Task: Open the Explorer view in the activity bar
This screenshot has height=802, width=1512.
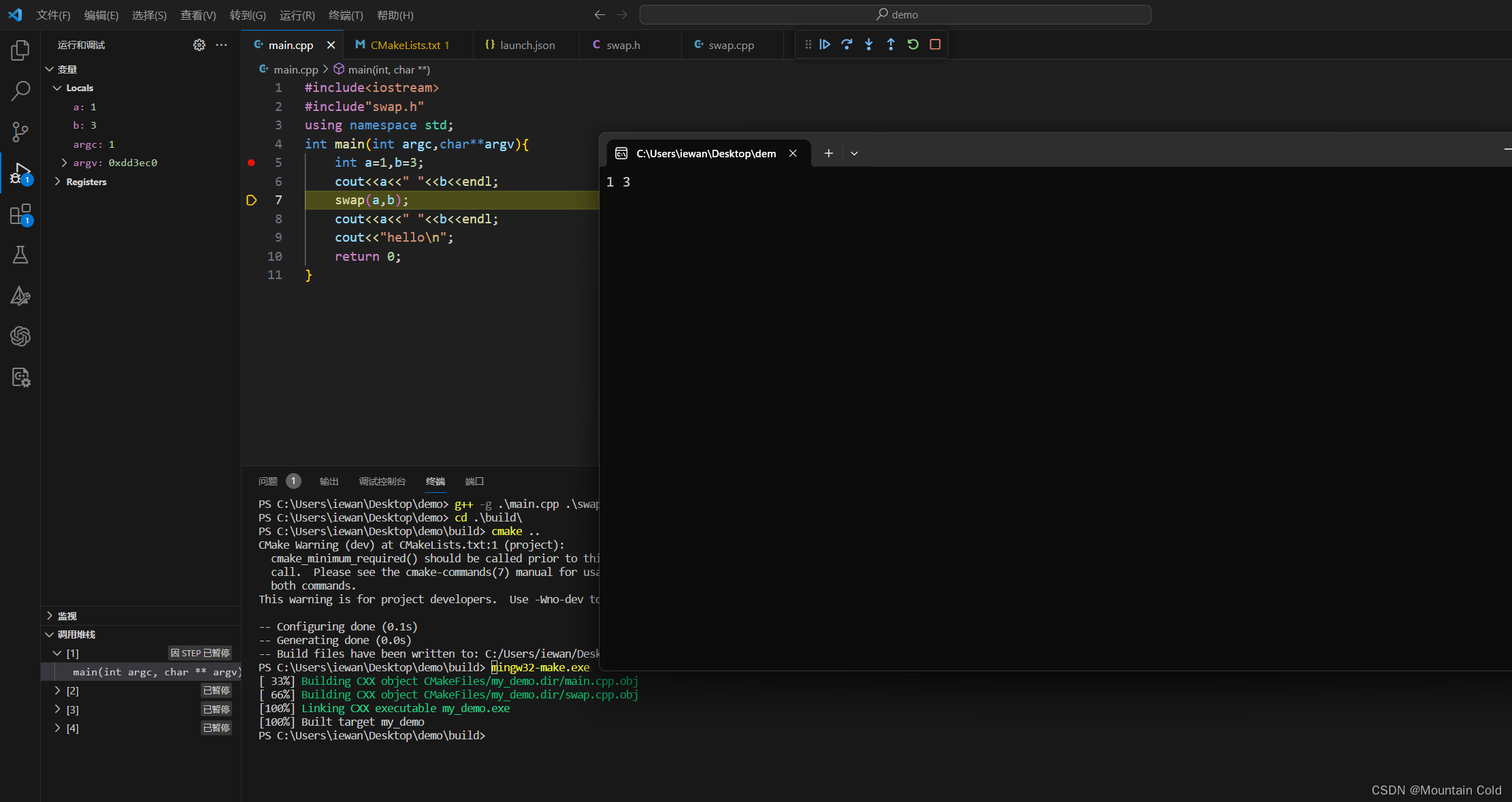Action: [20, 50]
